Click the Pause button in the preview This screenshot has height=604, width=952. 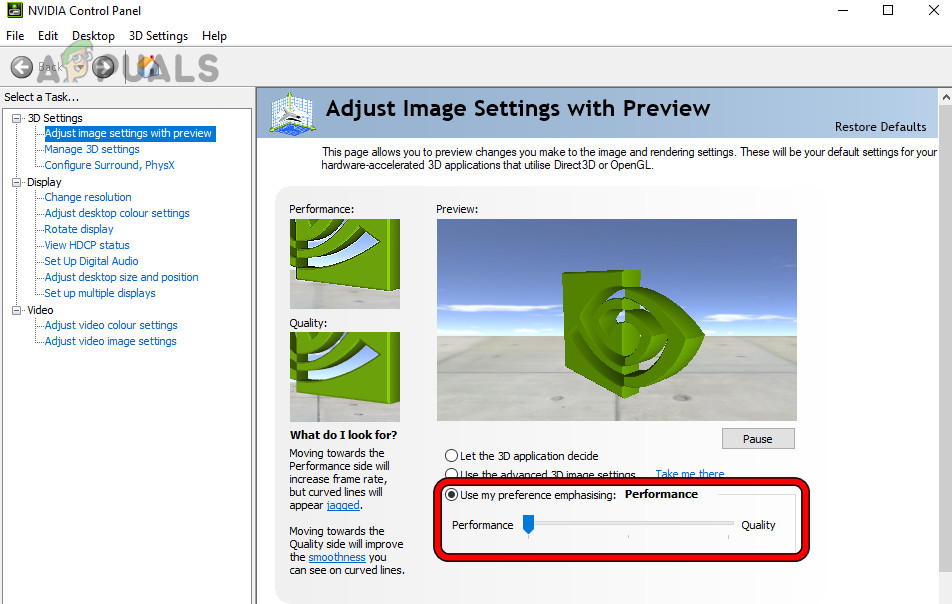pos(757,438)
